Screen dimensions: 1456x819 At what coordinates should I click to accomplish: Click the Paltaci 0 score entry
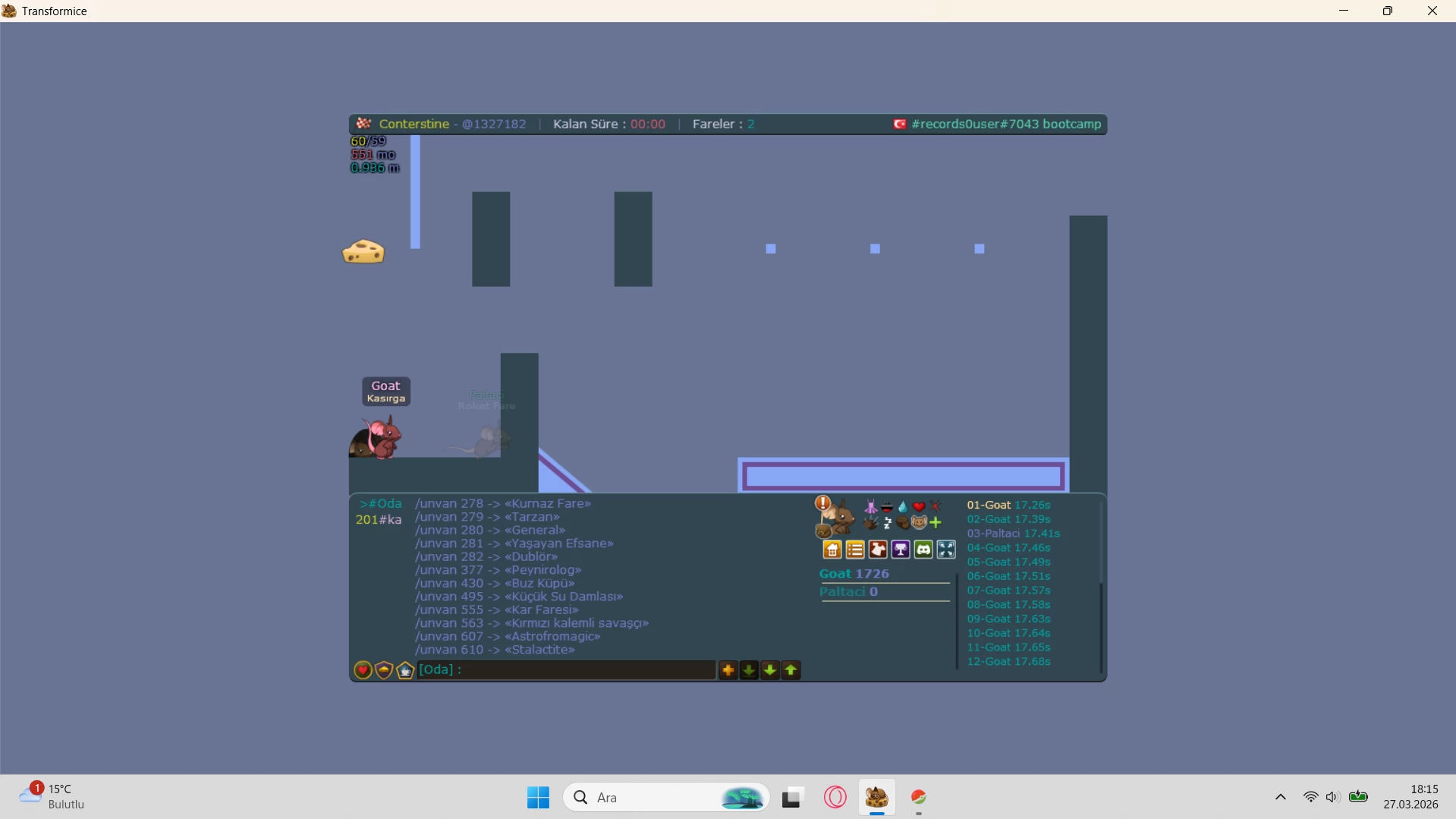click(x=848, y=592)
